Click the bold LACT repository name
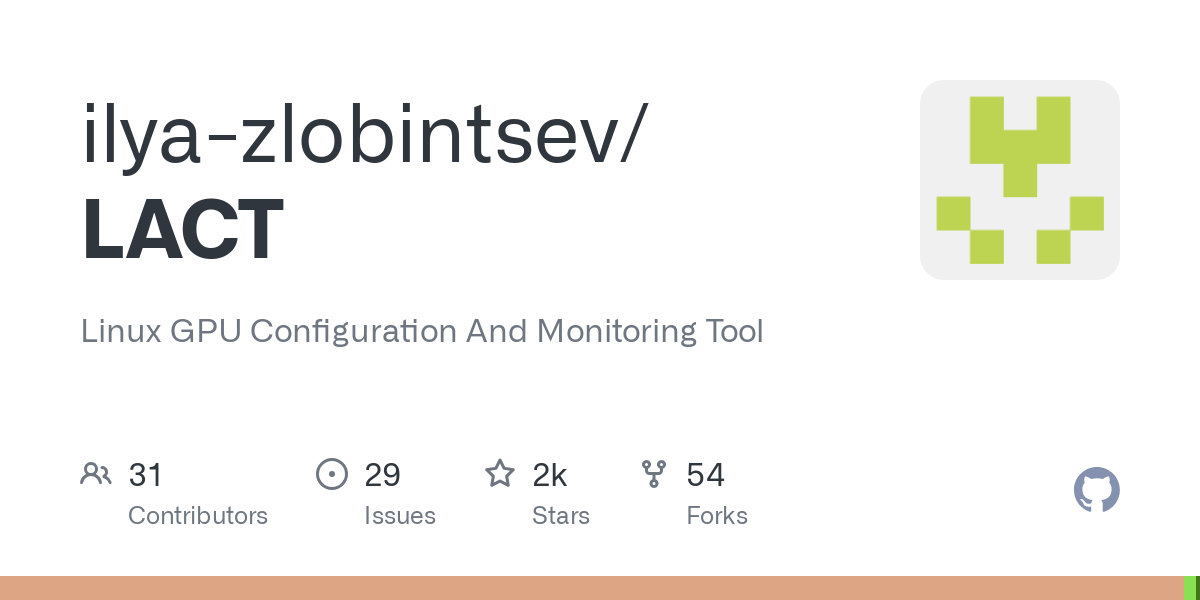The height and width of the screenshot is (600, 1200). click(183, 231)
